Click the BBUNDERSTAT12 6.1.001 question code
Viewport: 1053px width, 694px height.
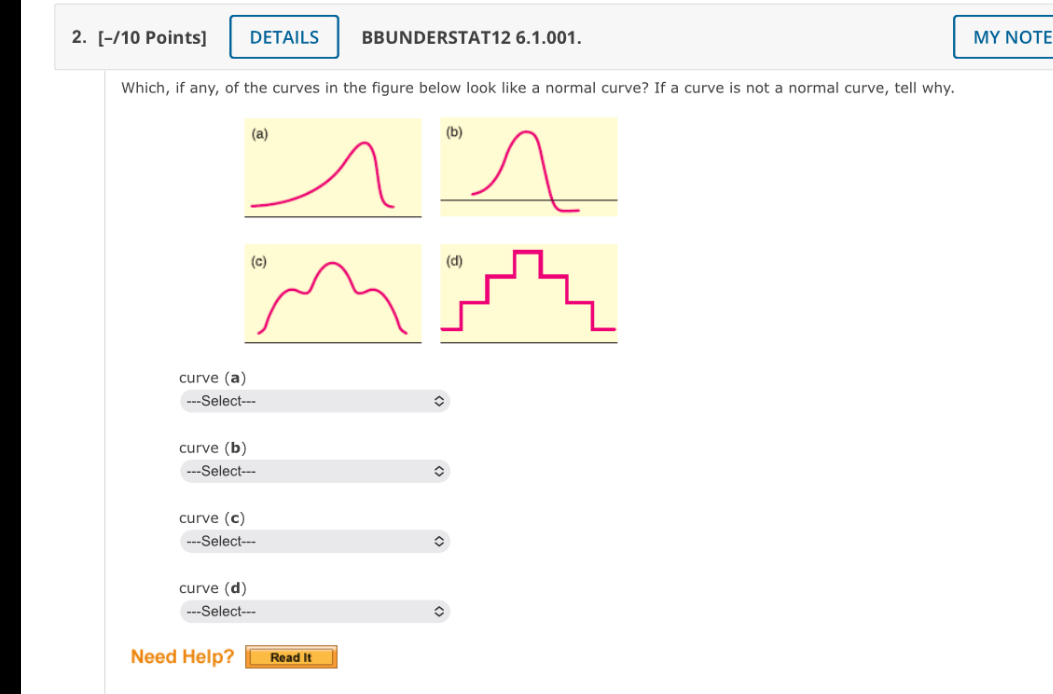[x=471, y=38]
